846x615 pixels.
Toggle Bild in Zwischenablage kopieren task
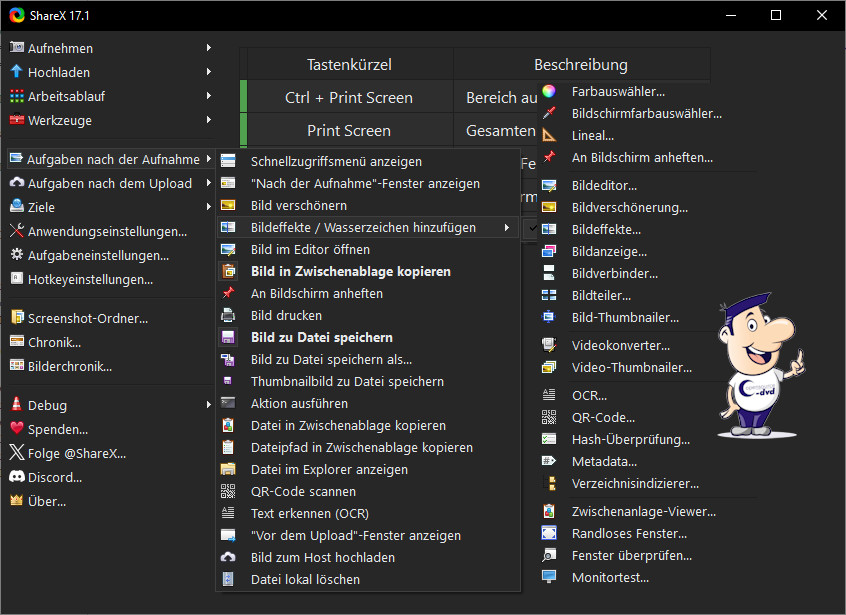[350, 271]
